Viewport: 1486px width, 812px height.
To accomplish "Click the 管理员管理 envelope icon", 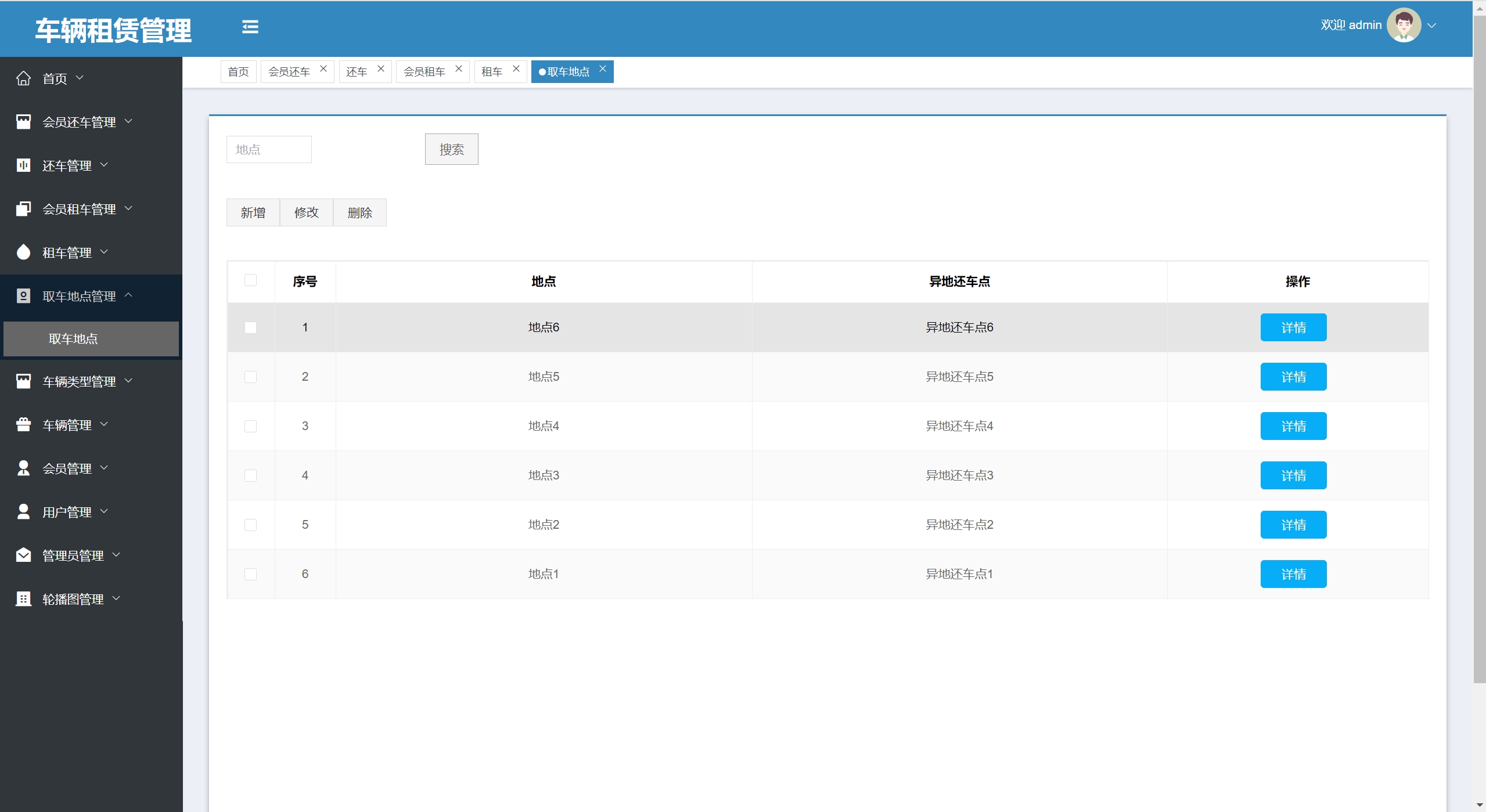I will (x=23, y=555).
